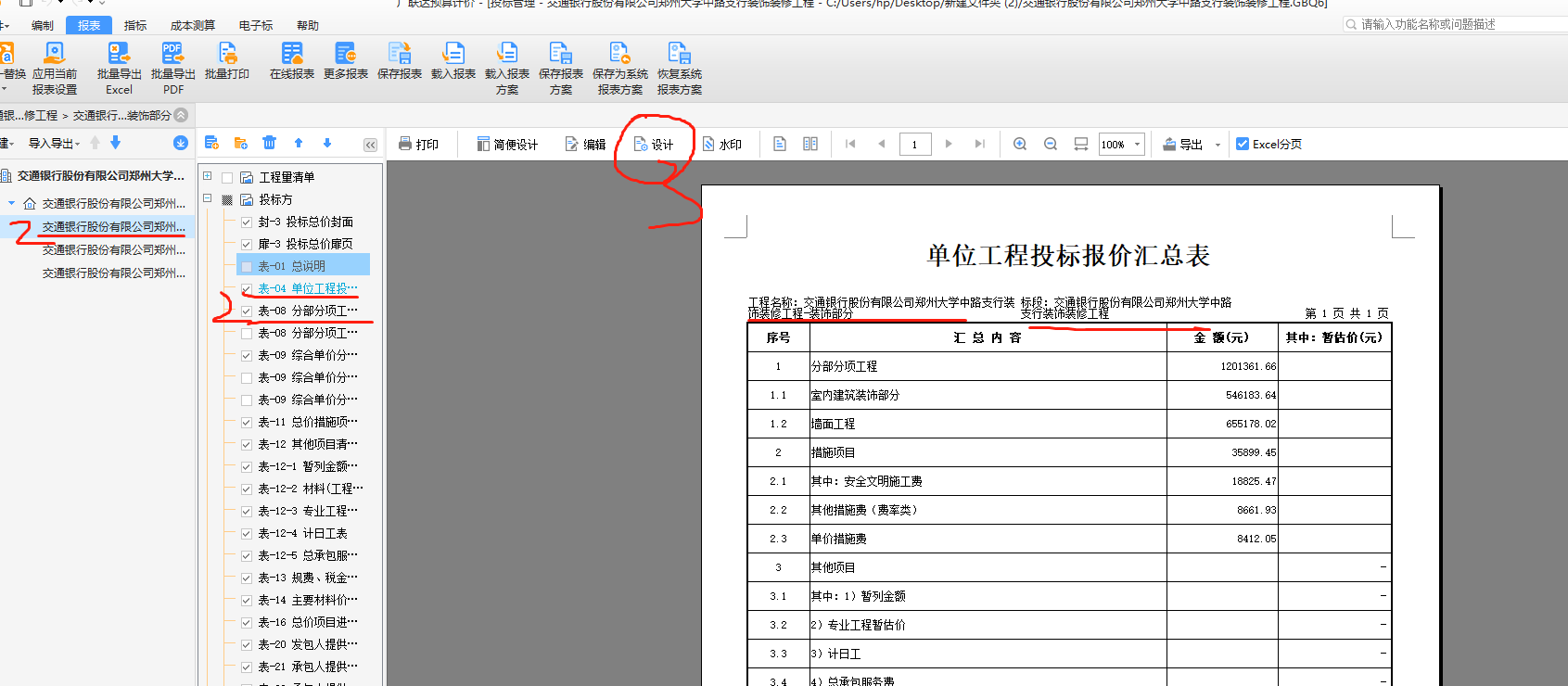Move report down with blue down arrow

point(327,143)
